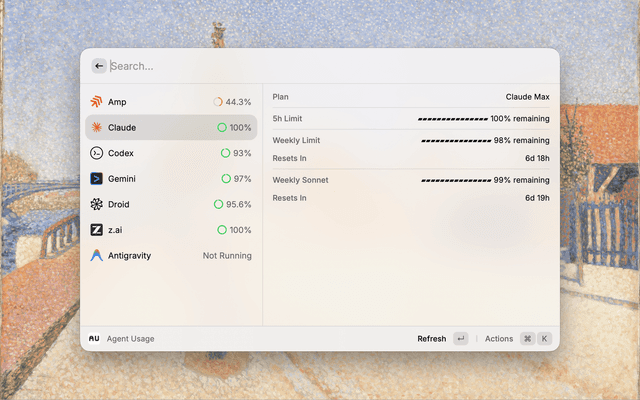The image size is (640, 400).
Task: Open the Actions menu
Action: [498, 339]
